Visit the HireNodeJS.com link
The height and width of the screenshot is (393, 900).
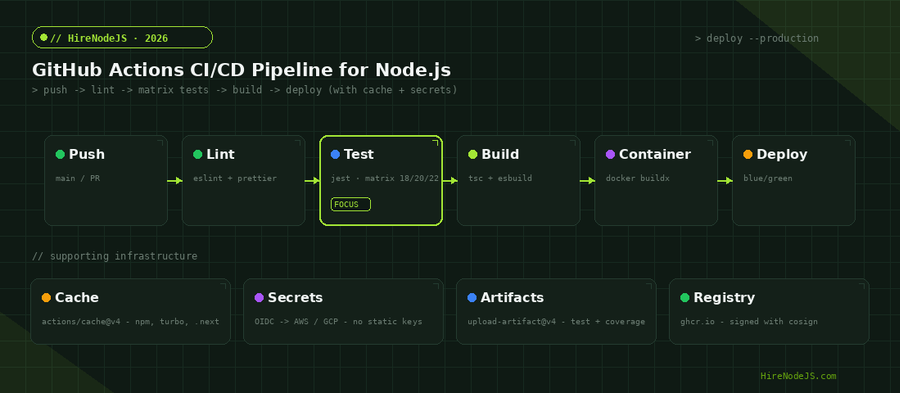point(798,376)
